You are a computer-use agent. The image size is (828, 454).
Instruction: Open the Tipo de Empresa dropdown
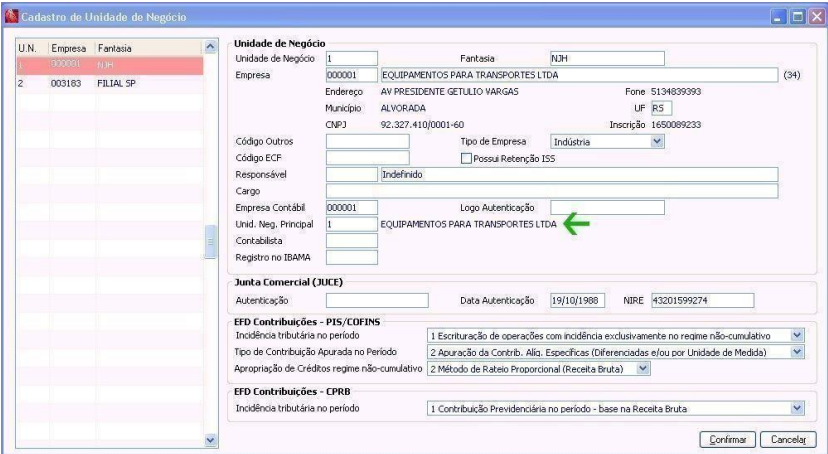656,141
